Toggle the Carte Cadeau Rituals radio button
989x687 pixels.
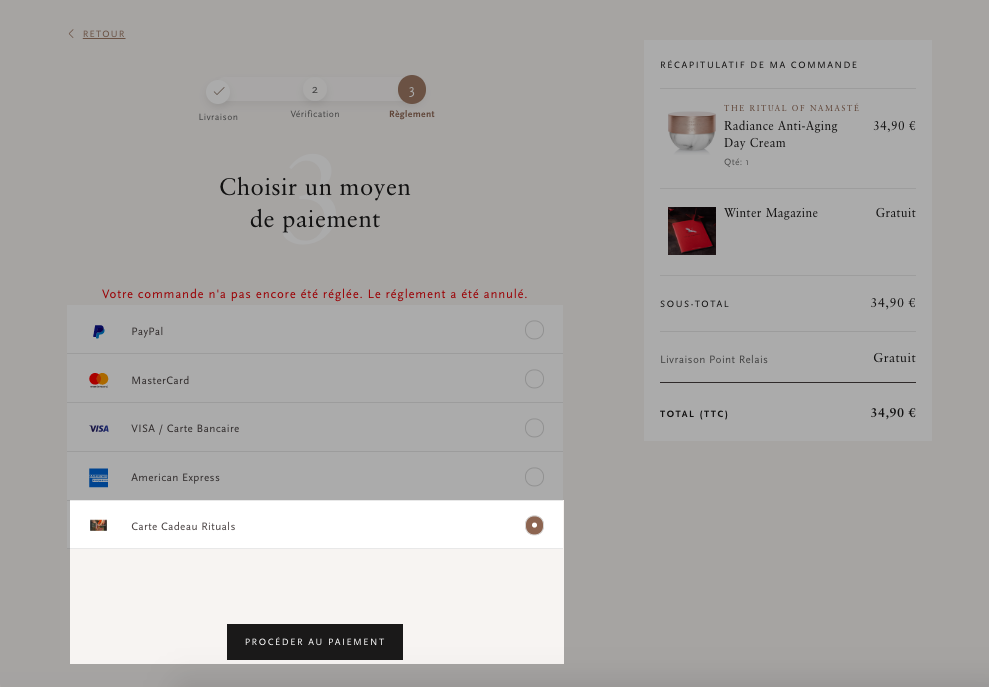coord(534,526)
